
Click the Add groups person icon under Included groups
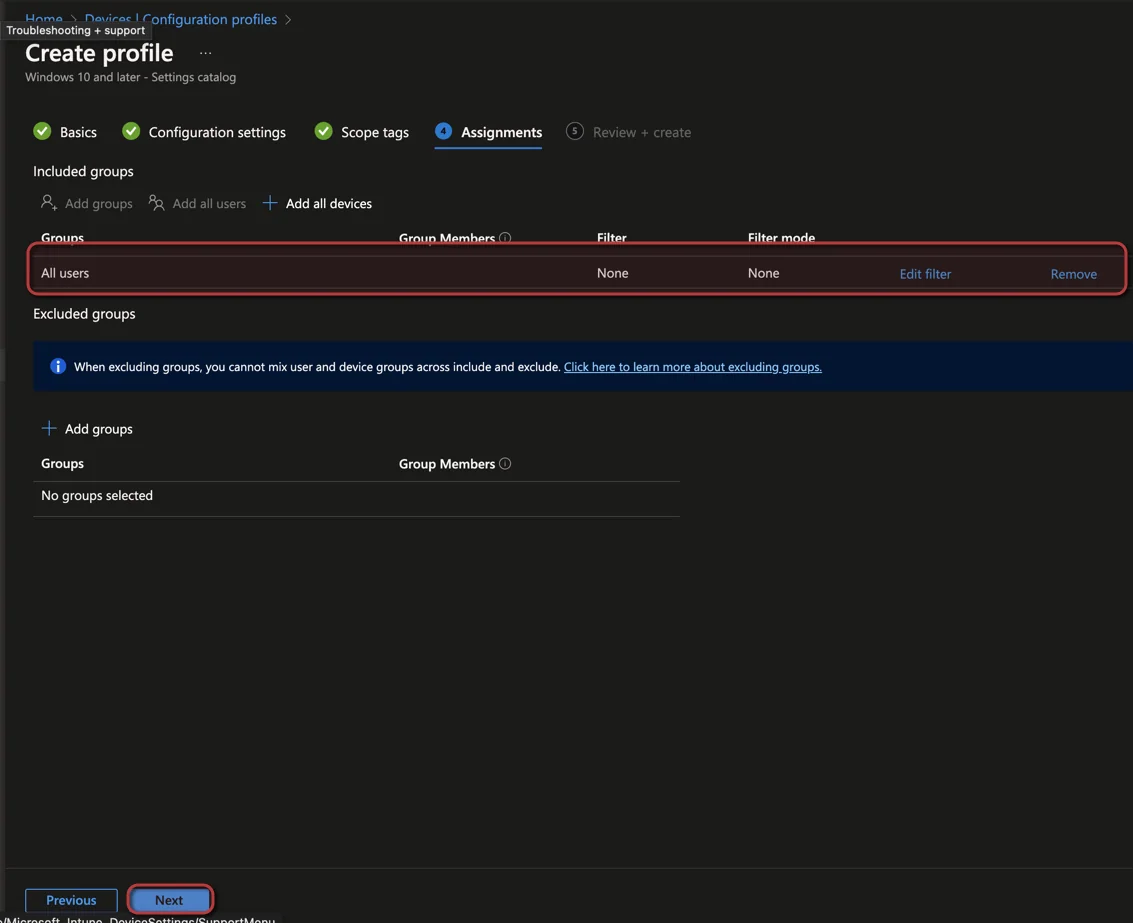(x=48, y=203)
